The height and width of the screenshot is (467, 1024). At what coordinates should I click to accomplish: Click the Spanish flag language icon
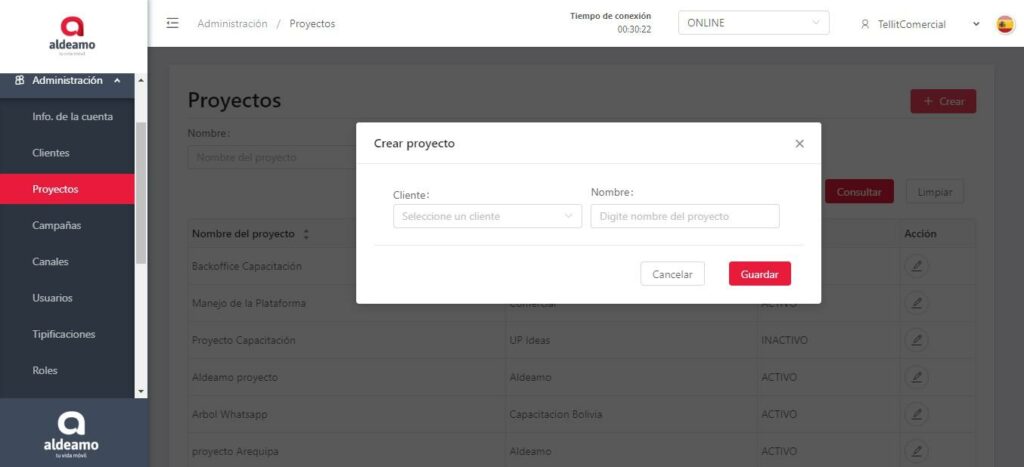pyautogui.click(x=1005, y=24)
